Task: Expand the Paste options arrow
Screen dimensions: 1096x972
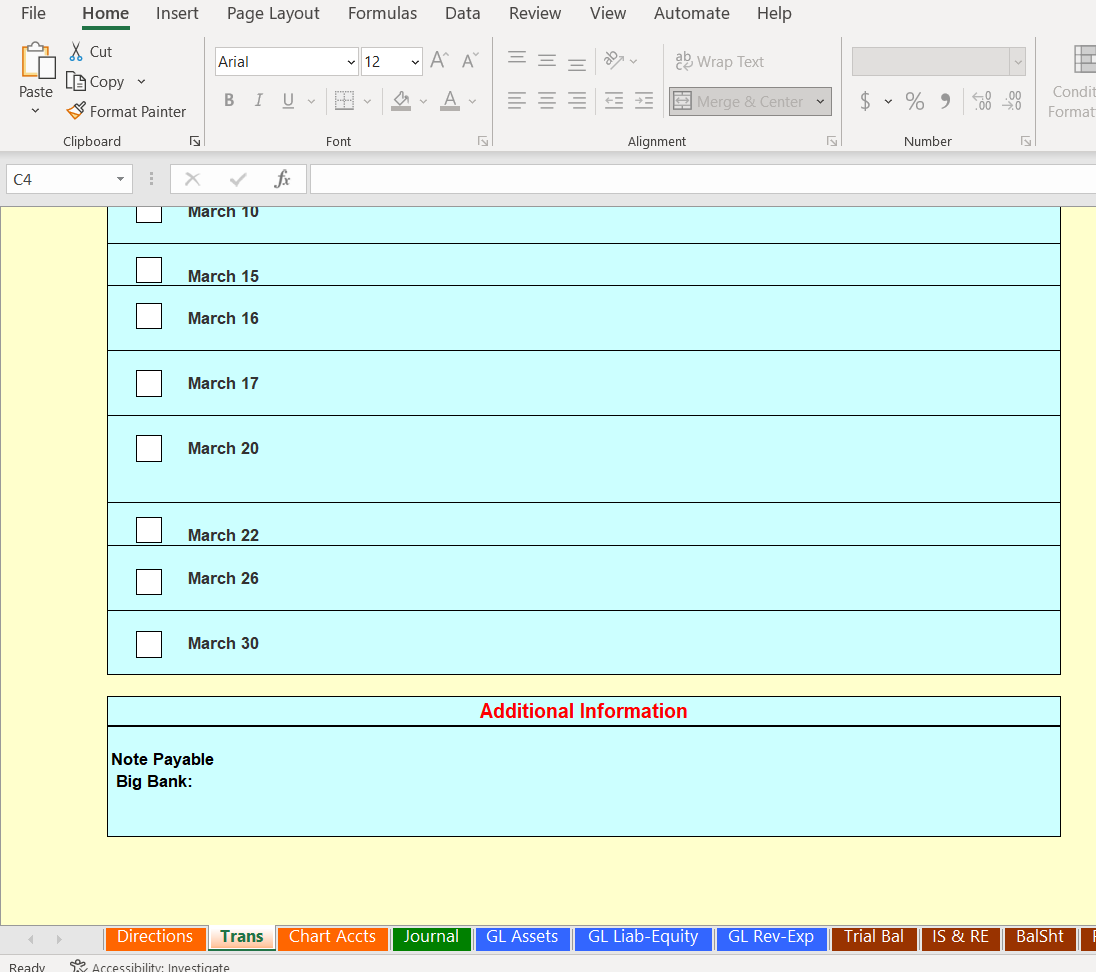Action: 36,110
